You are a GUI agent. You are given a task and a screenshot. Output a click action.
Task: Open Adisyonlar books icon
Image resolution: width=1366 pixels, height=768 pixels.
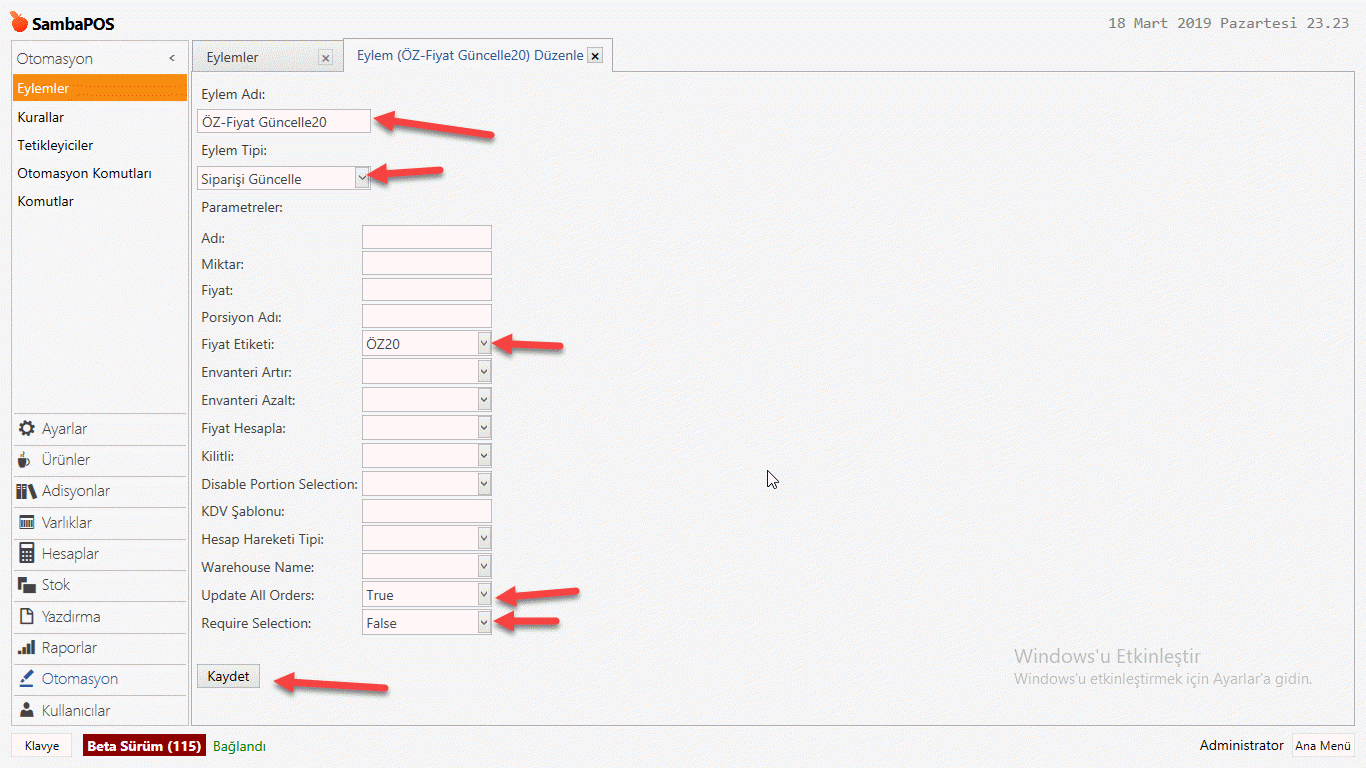click(27, 491)
